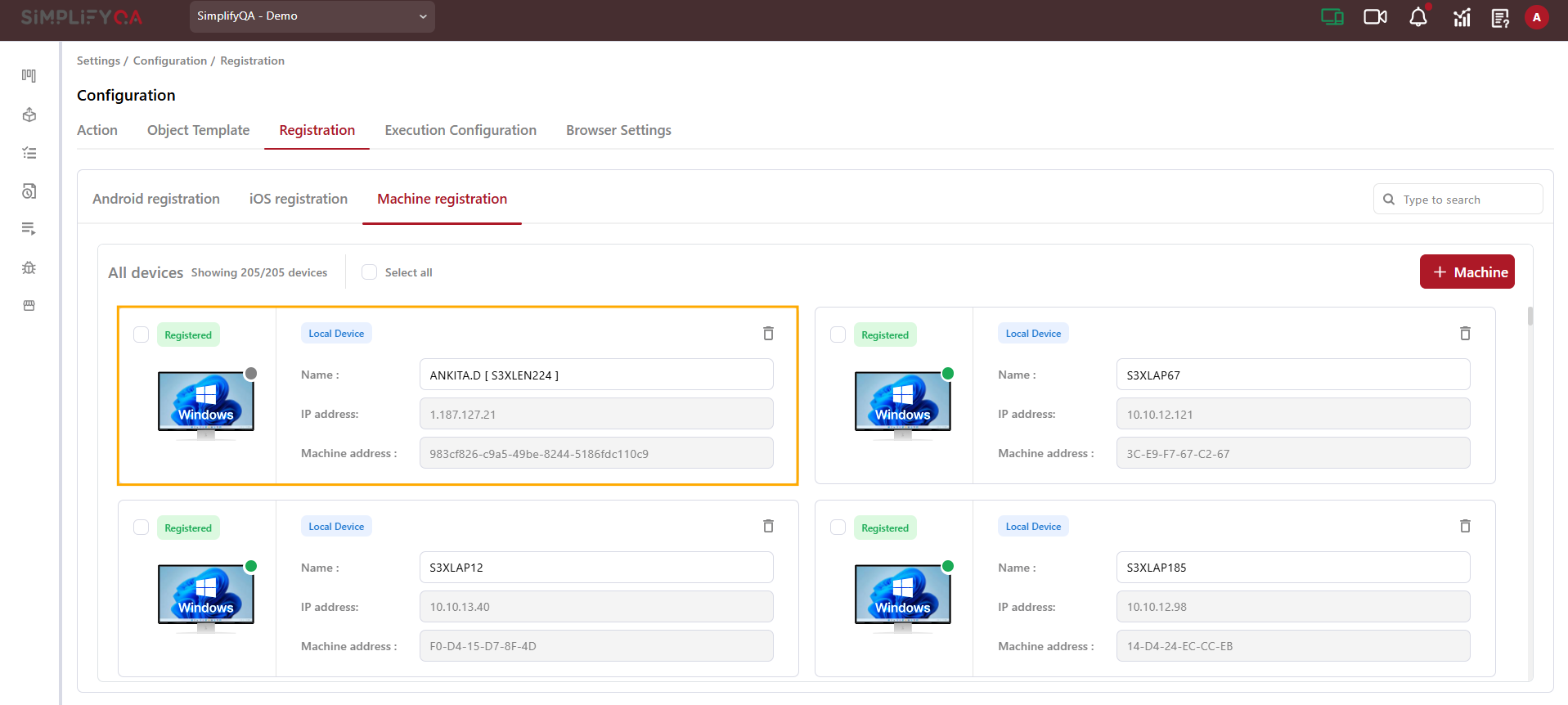The image size is (1568, 705).
Task: Click IP address 10.10.12.98 field
Action: [1293, 607]
